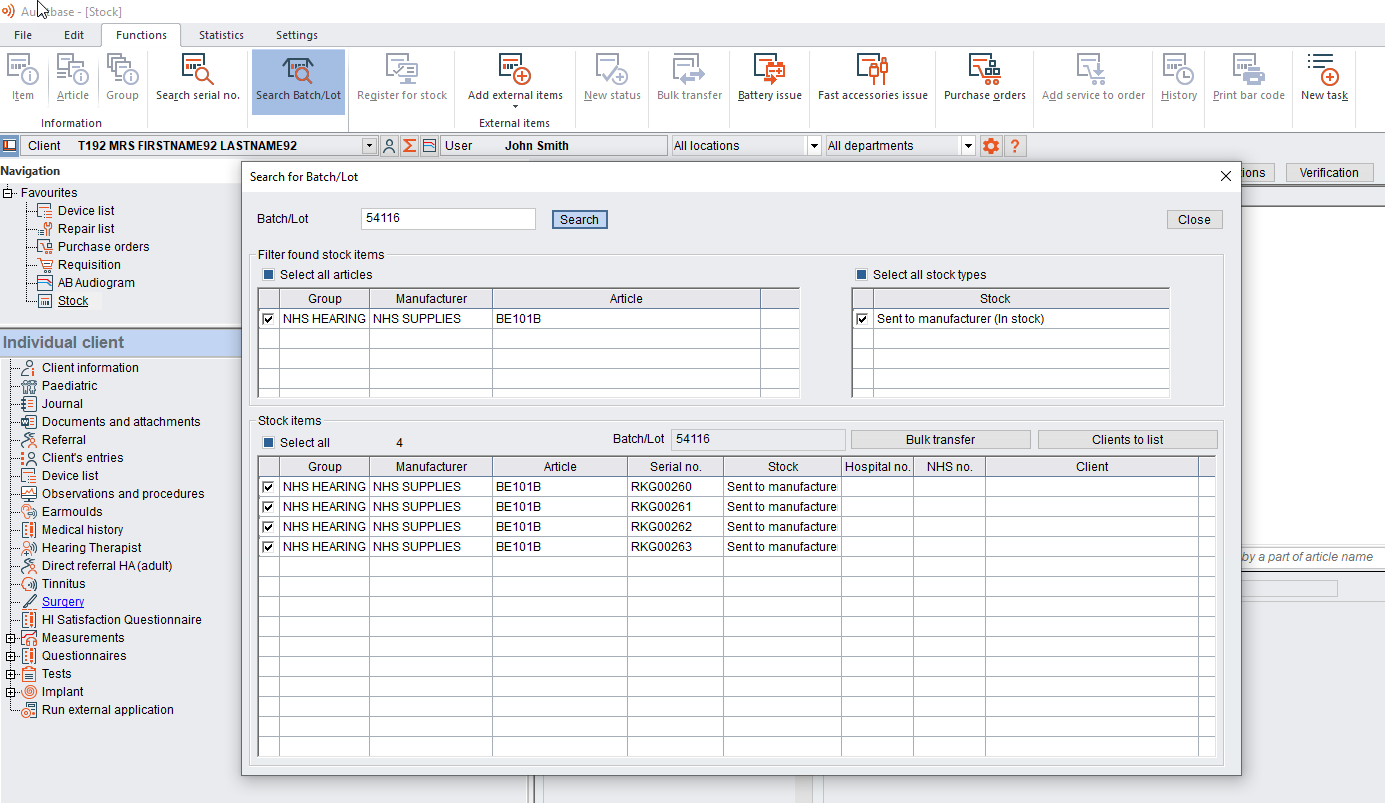Open the All locations dropdown
1385x803 pixels.
(813, 146)
